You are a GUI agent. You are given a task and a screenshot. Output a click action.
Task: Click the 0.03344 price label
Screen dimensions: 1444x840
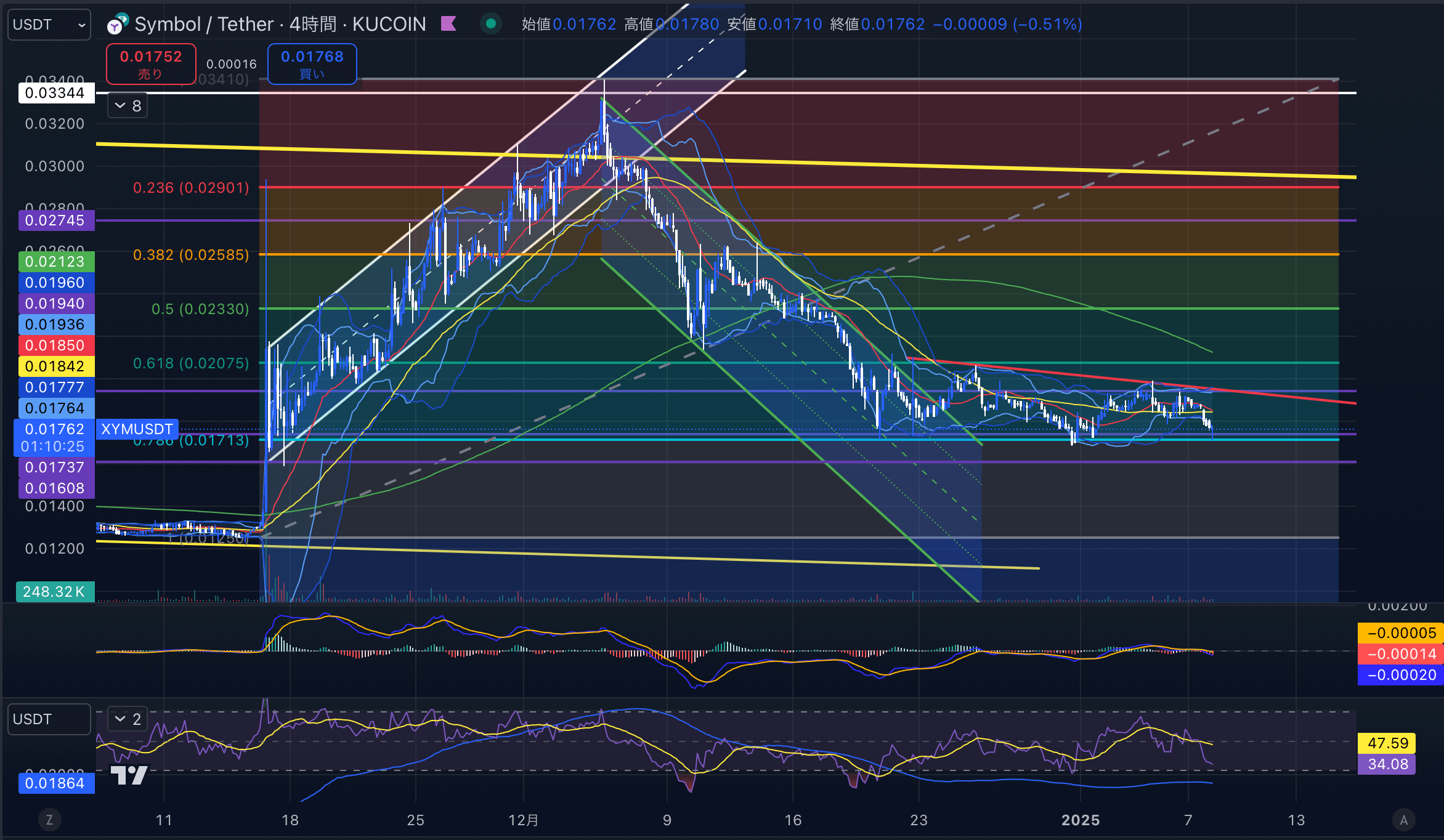pos(56,93)
